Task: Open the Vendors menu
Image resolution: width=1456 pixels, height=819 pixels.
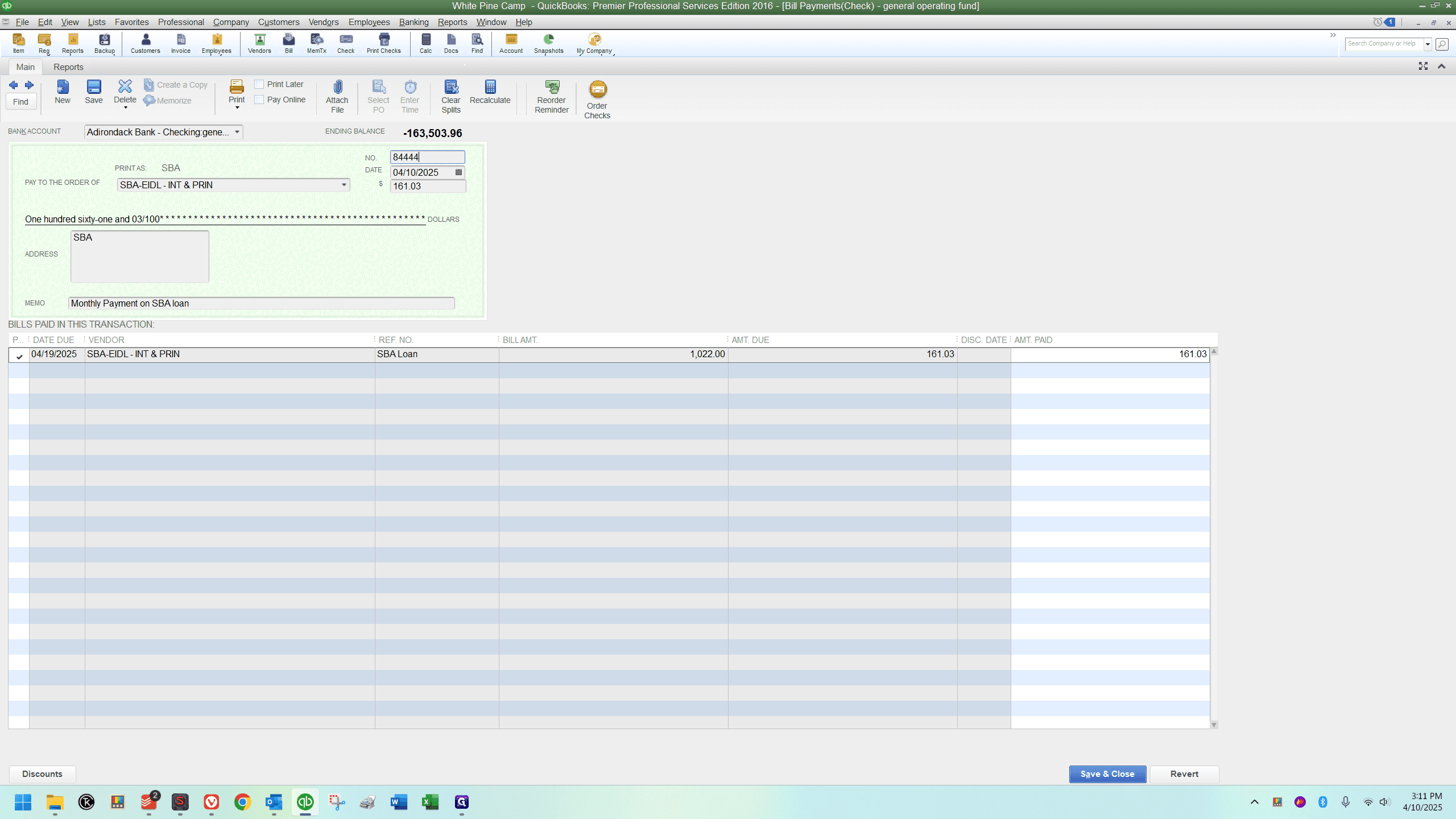Action: click(324, 22)
